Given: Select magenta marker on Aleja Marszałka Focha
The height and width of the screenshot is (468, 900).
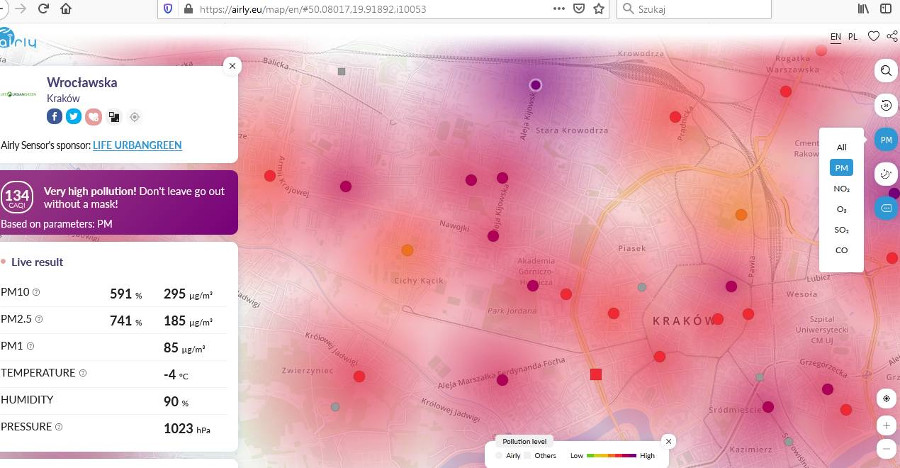Looking at the screenshot, I should 502,380.
